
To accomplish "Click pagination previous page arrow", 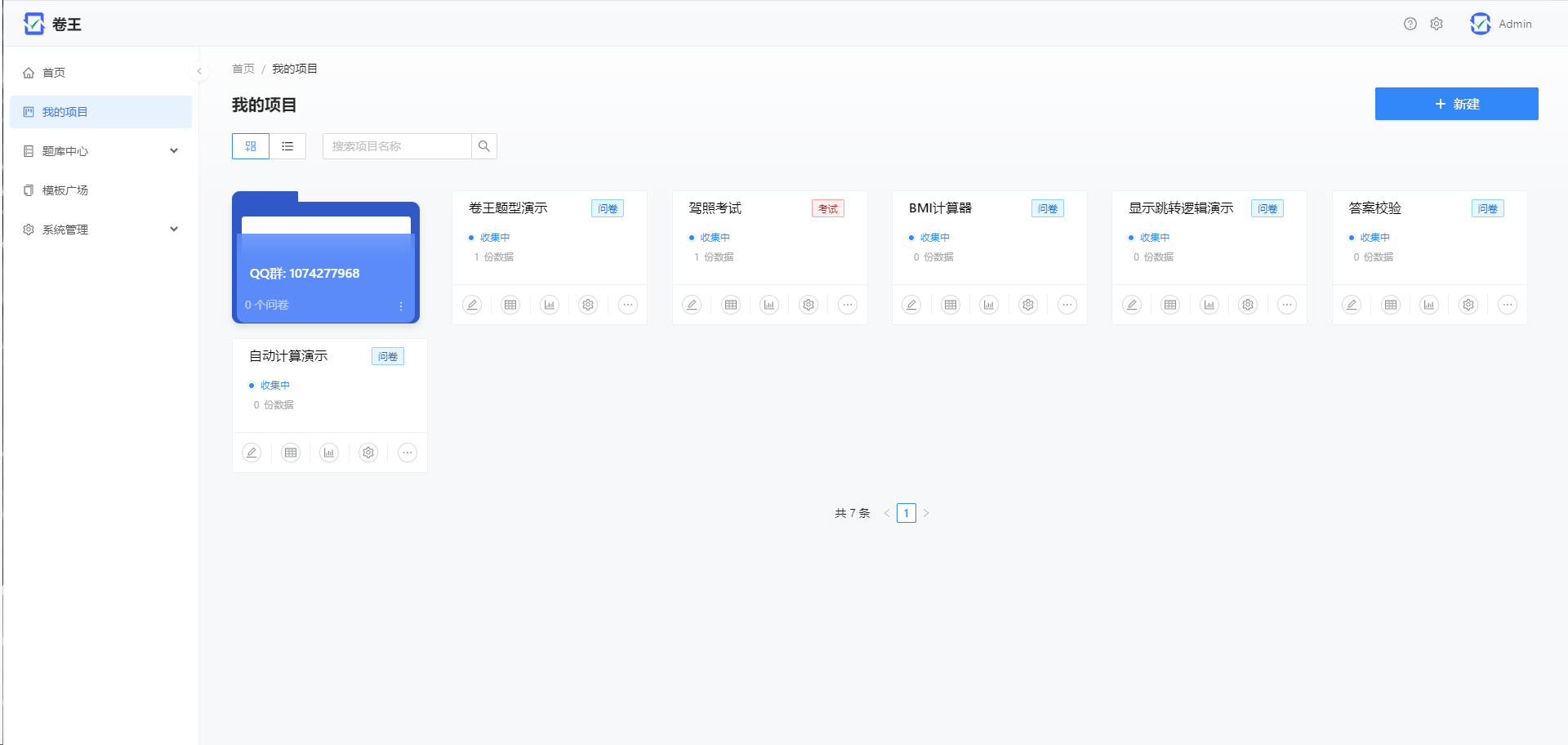I will pyautogui.click(x=887, y=513).
